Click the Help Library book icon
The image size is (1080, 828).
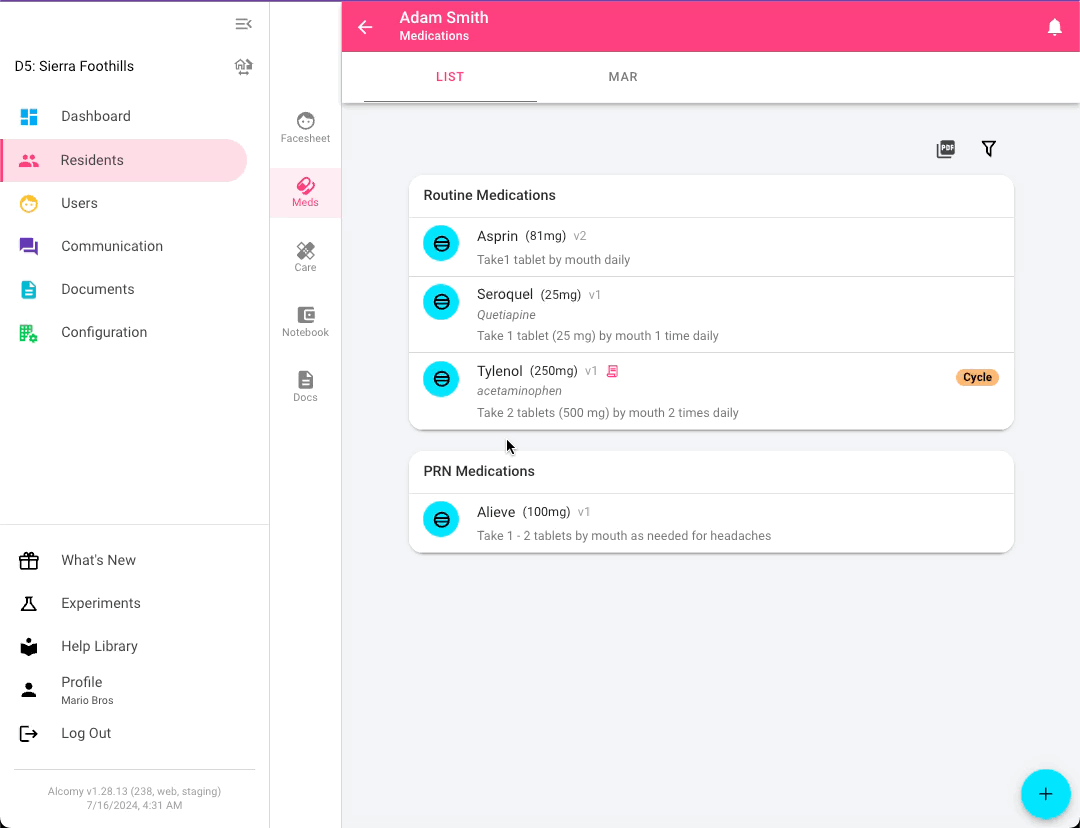click(29, 647)
